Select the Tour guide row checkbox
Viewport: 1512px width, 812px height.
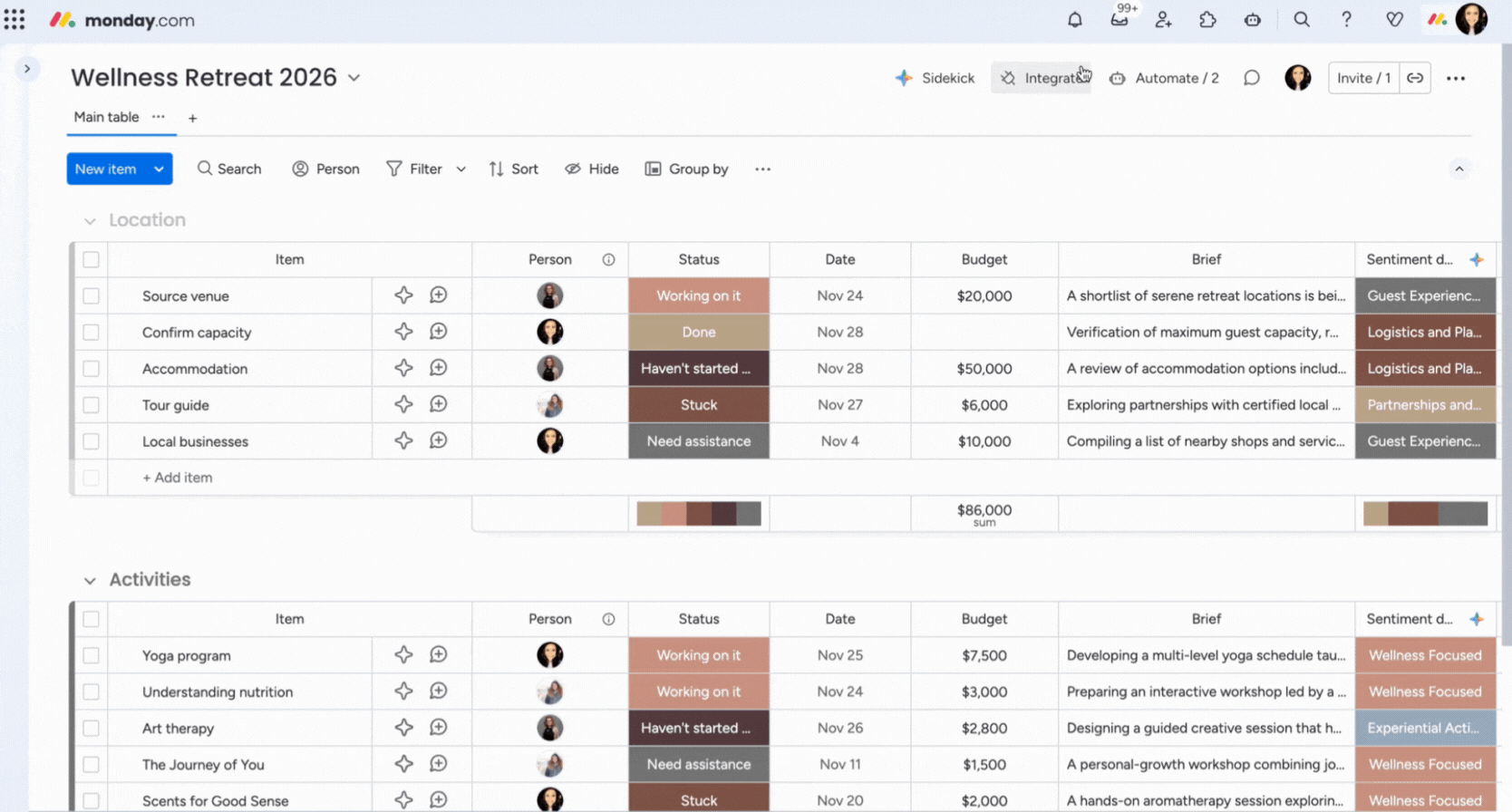coord(91,405)
